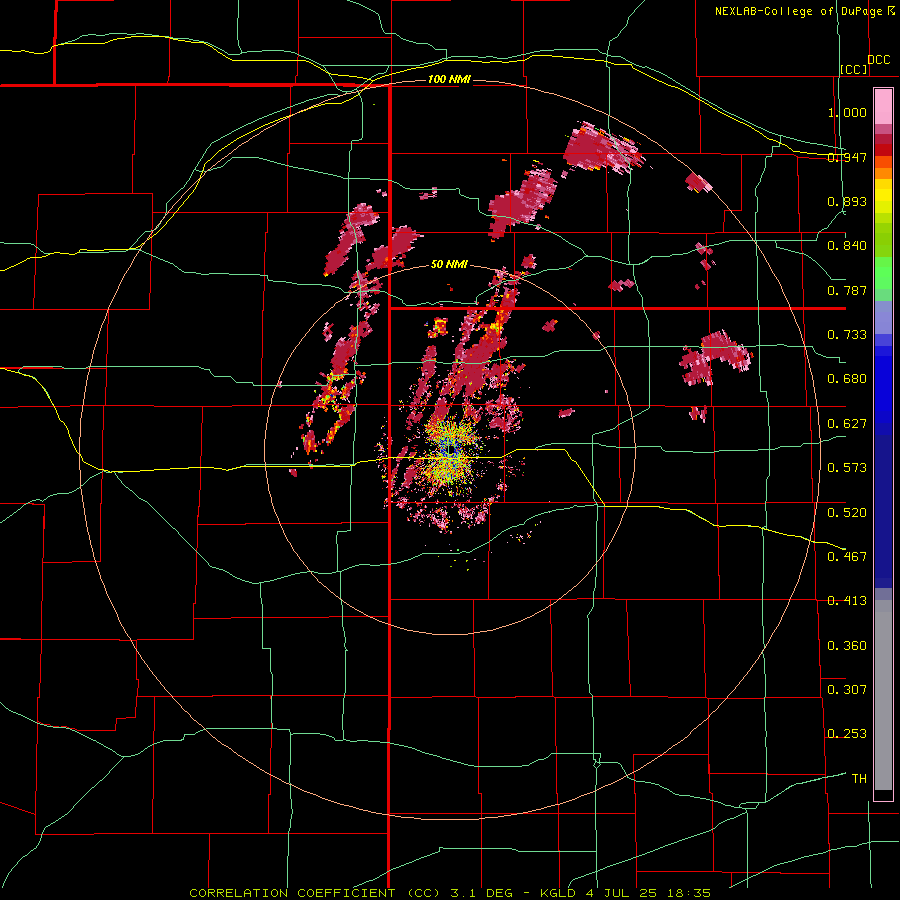Image resolution: width=900 pixels, height=900 pixels.
Task: Click the 0.680 legend value
Action: 847,379
